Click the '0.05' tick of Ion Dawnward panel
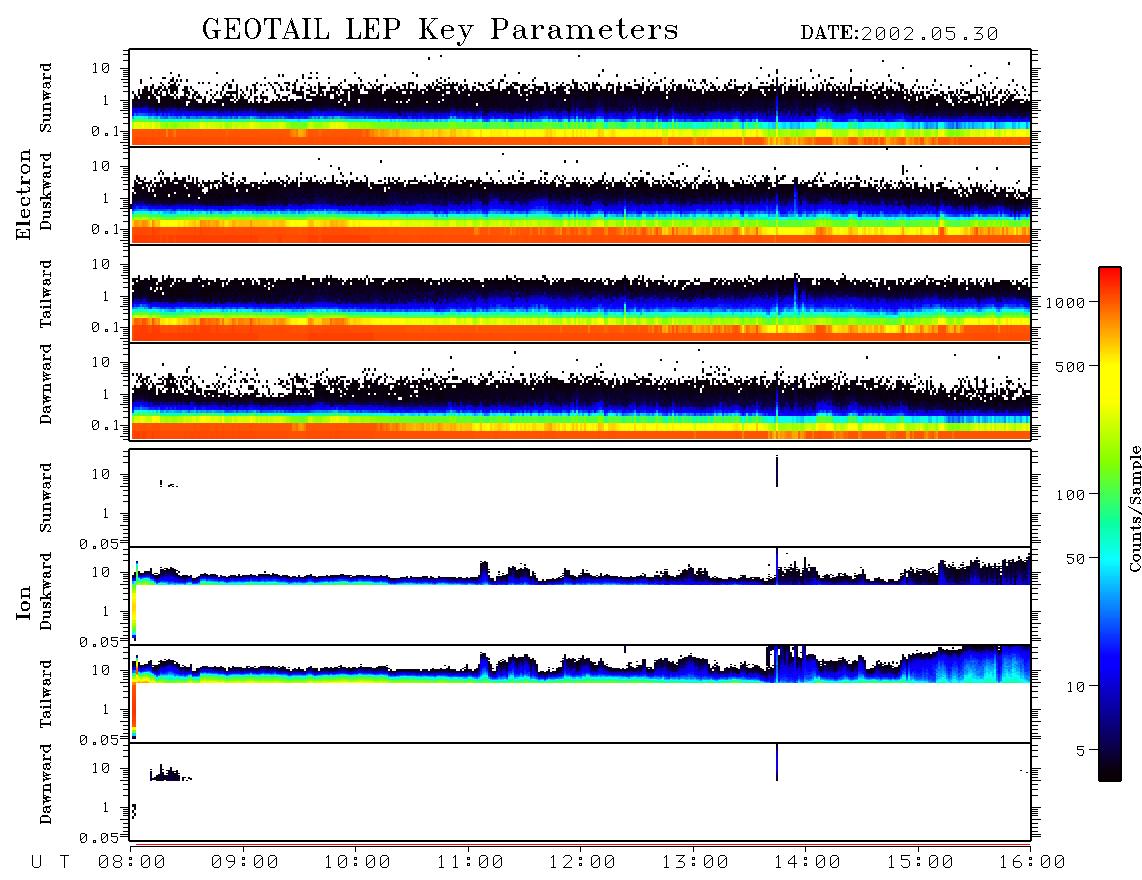The height and width of the screenshot is (880, 1142). (98, 838)
